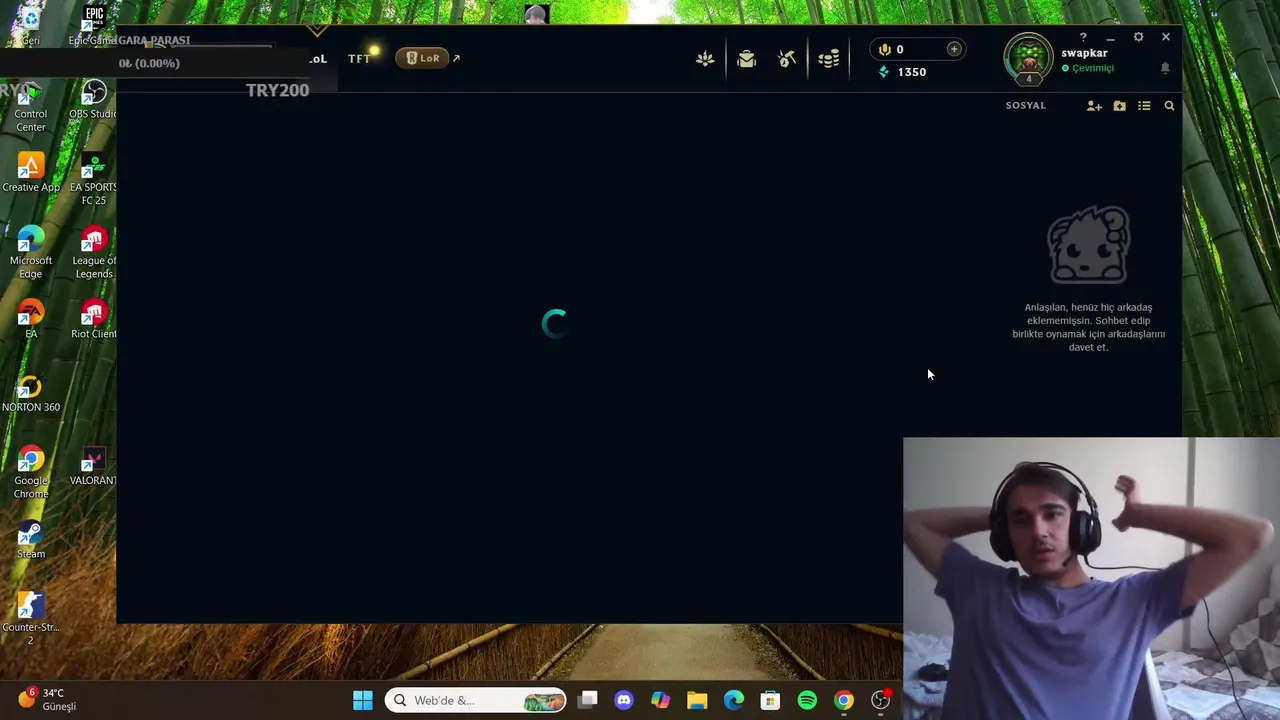Open Discord from the taskbar
Viewport: 1280px width, 720px height.
pos(624,700)
